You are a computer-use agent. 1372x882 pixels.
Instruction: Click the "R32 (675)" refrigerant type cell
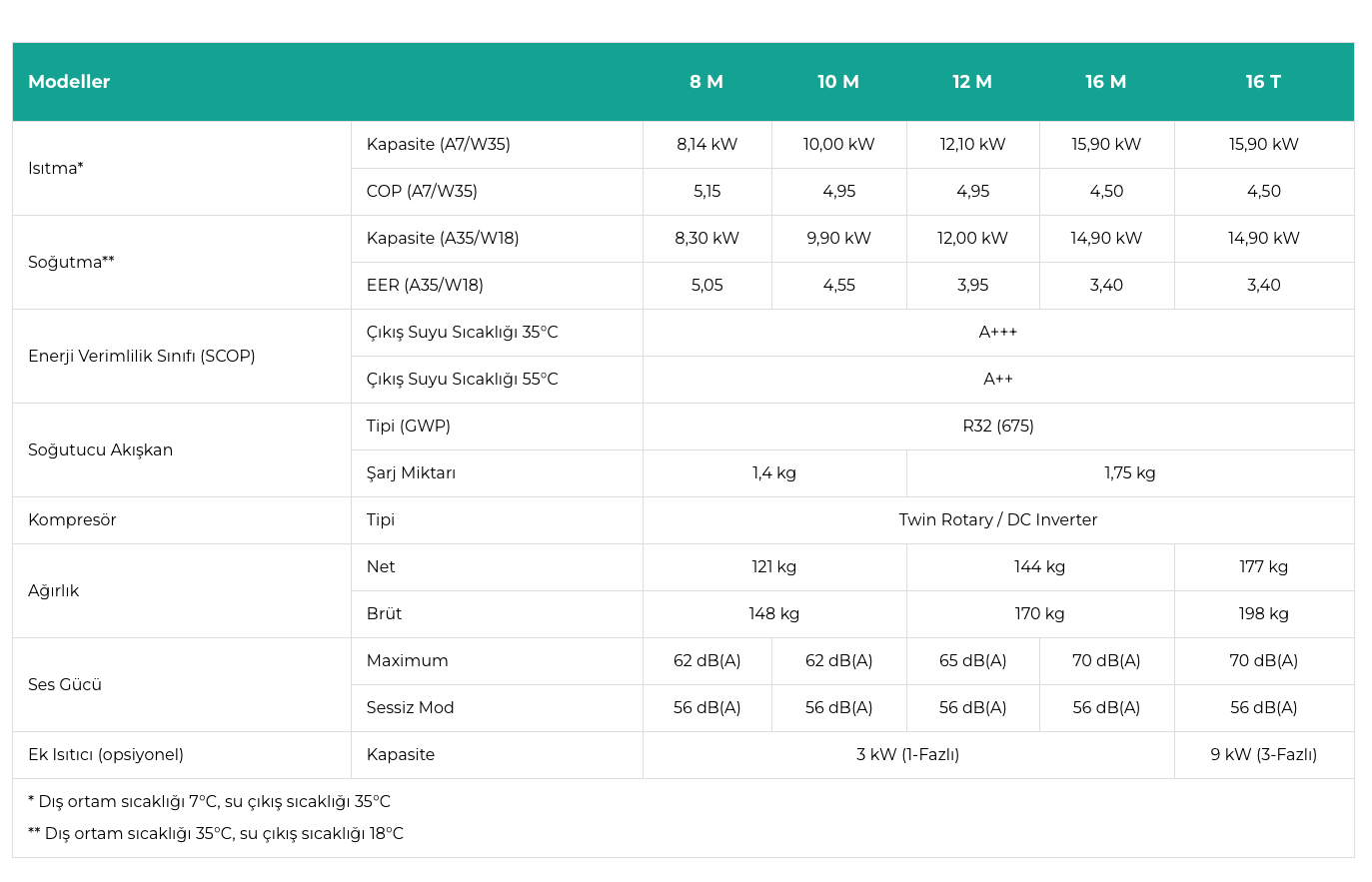point(997,426)
